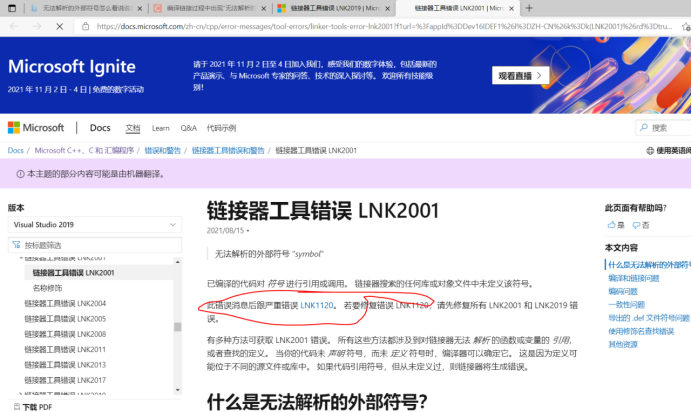Select 代码示例 in the top navigation
The image size is (692, 412).
click(221, 128)
